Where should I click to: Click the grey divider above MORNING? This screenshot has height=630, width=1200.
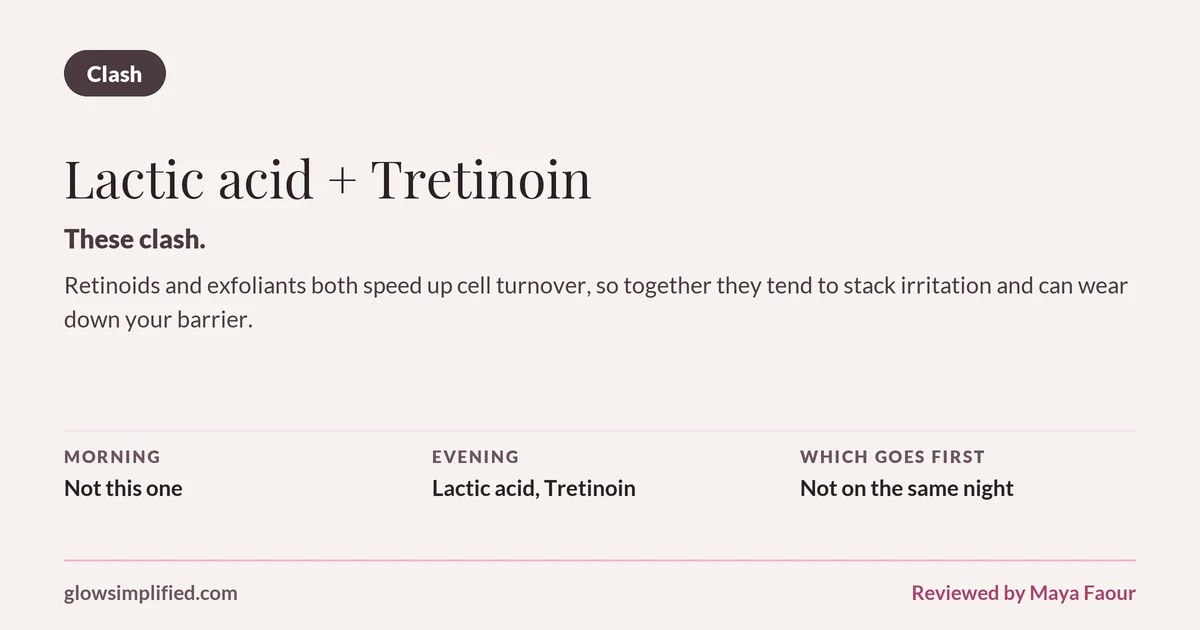click(x=600, y=430)
